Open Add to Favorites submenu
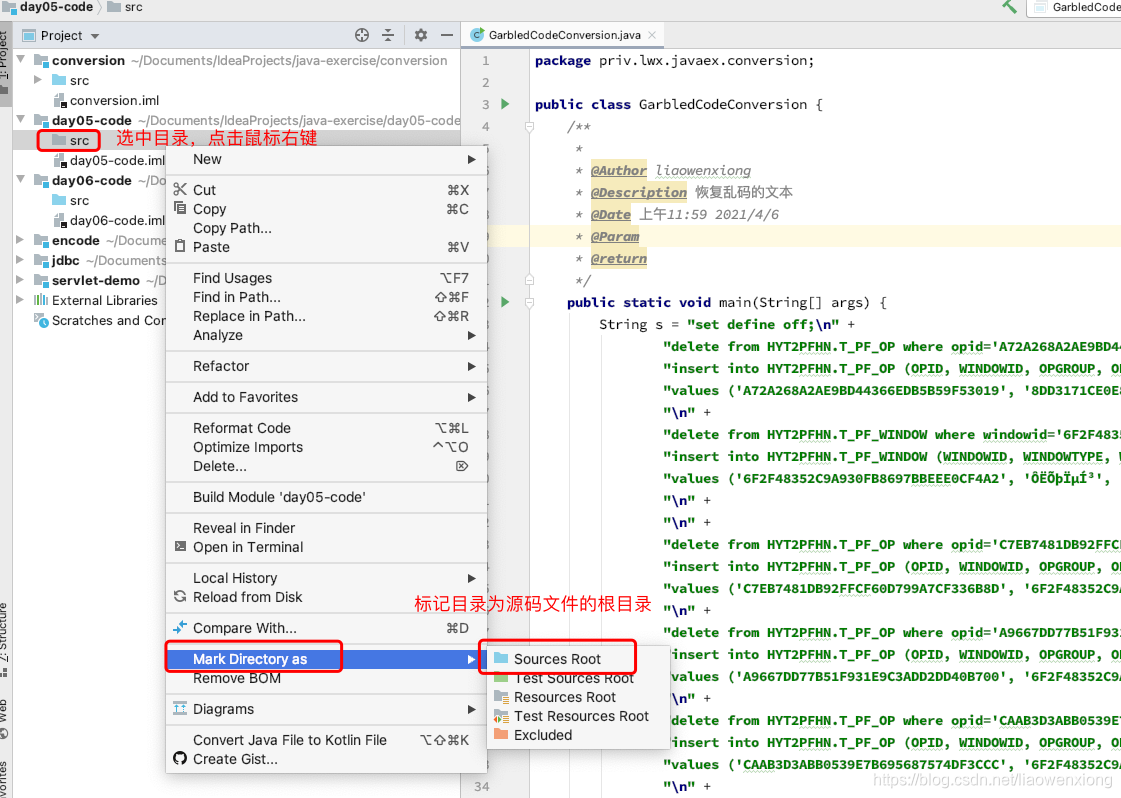 (x=326, y=397)
